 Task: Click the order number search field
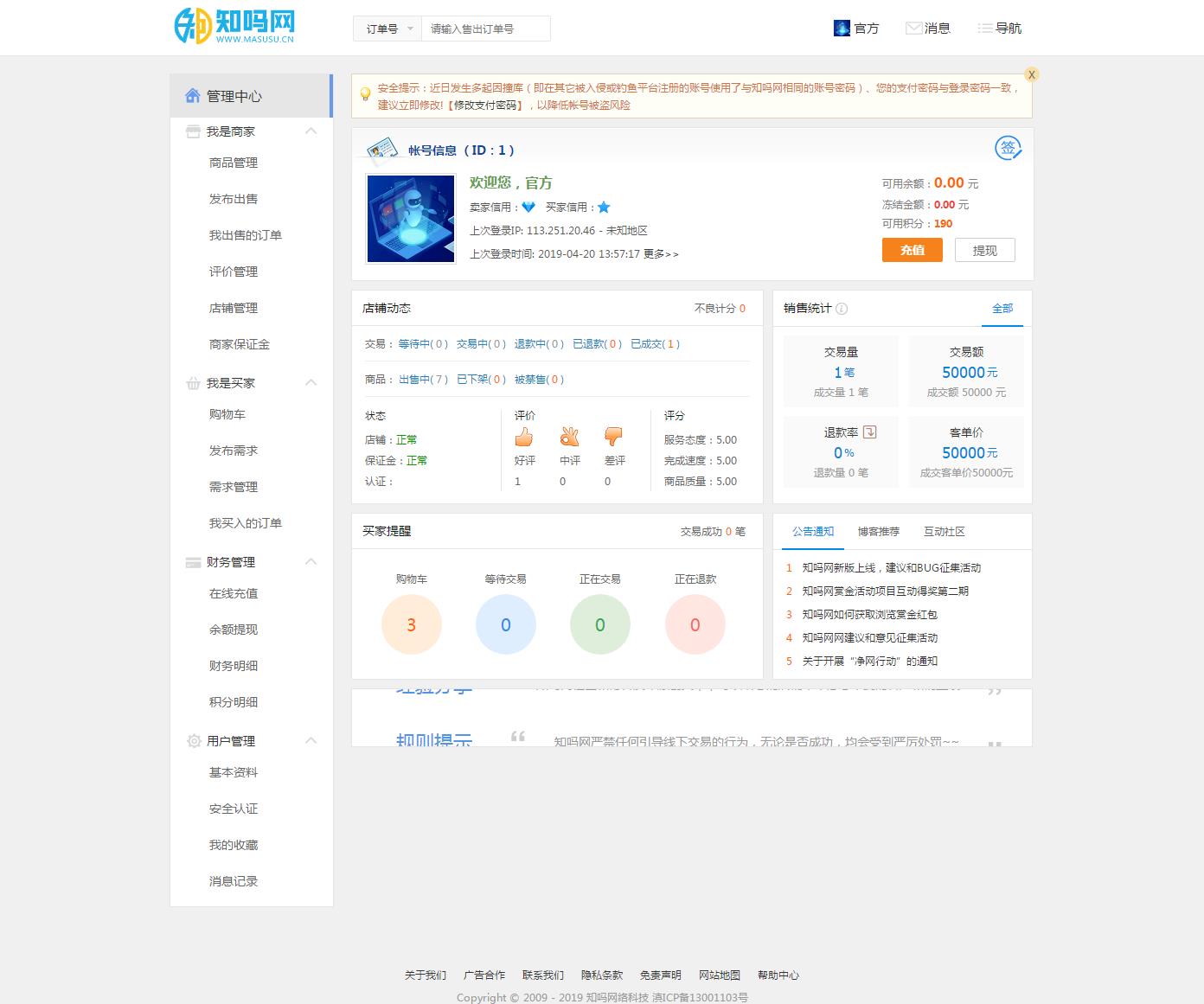click(486, 29)
